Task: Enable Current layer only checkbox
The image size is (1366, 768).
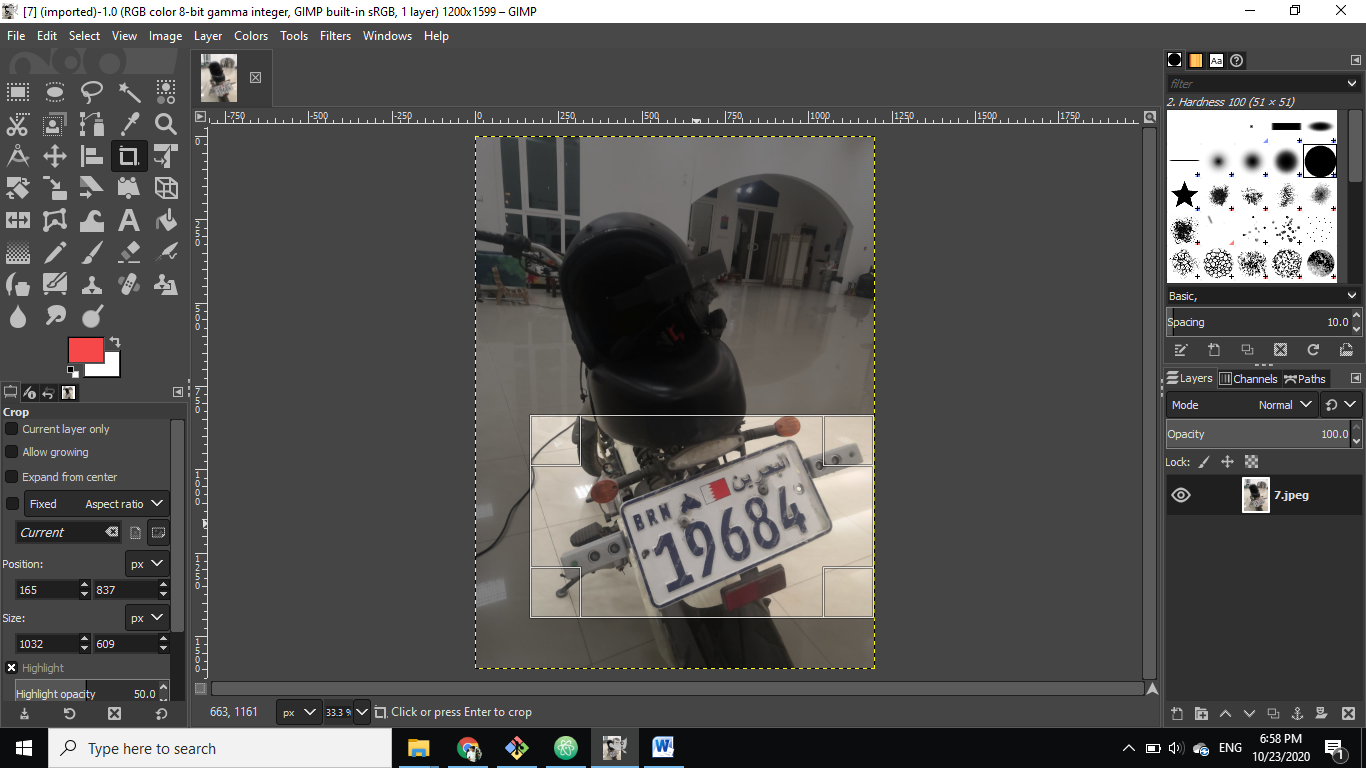Action: (12, 429)
